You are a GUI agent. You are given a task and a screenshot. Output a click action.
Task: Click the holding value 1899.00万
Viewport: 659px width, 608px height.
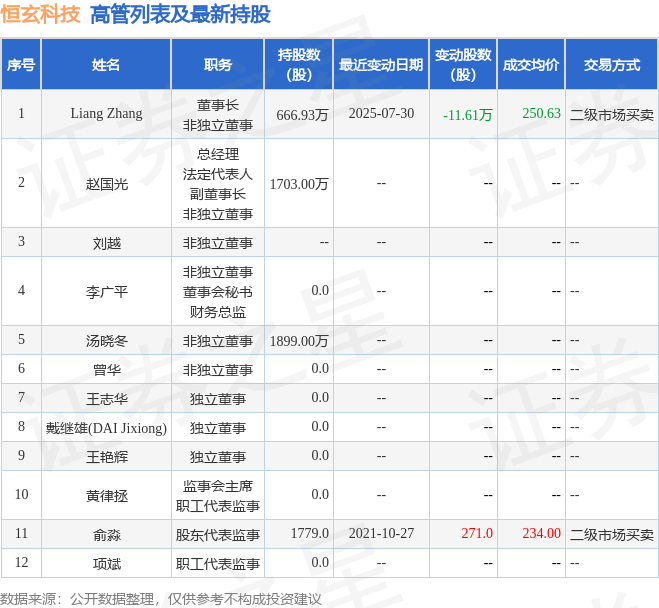(299, 341)
